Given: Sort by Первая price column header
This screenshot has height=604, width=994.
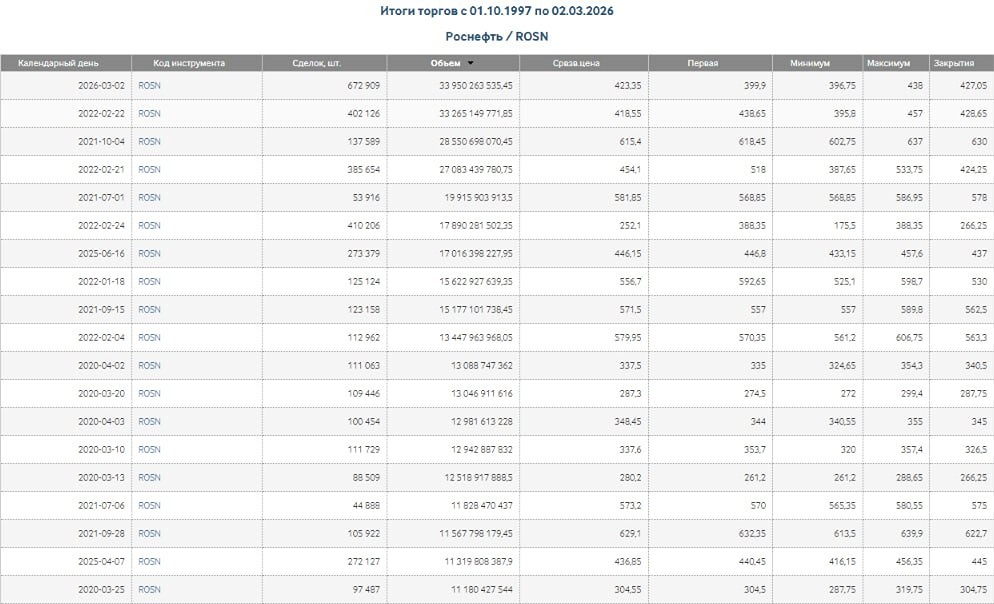Looking at the screenshot, I should click(x=702, y=63).
